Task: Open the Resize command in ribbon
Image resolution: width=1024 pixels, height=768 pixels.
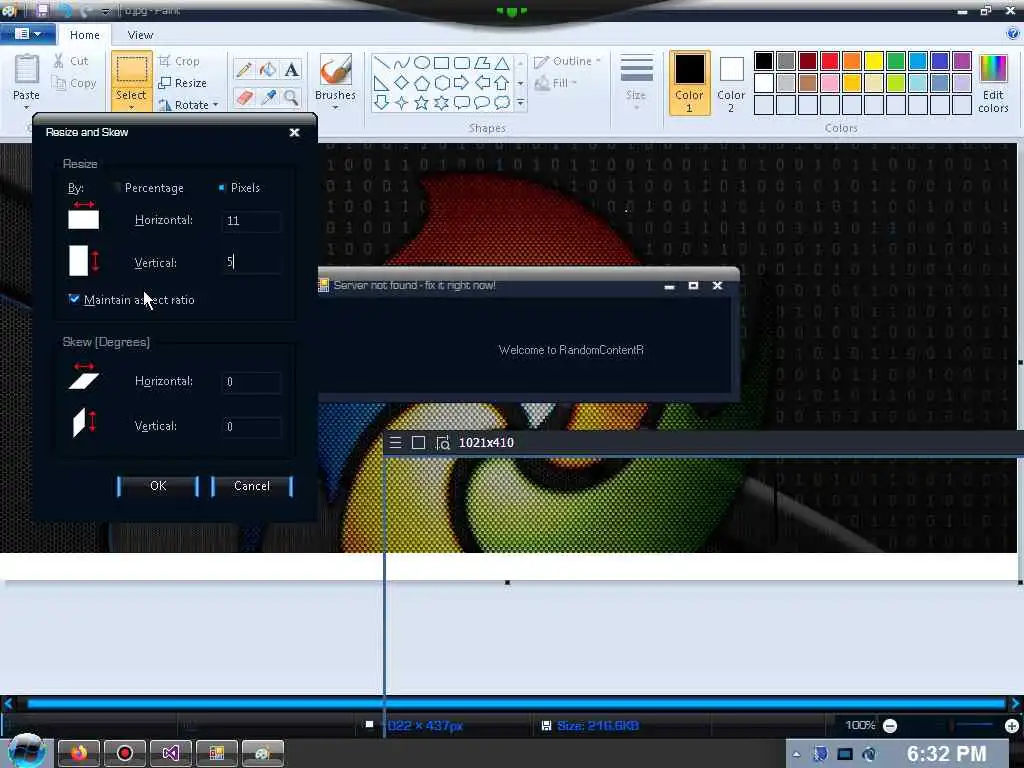Action: pyautogui.click(x=182, y=83)
